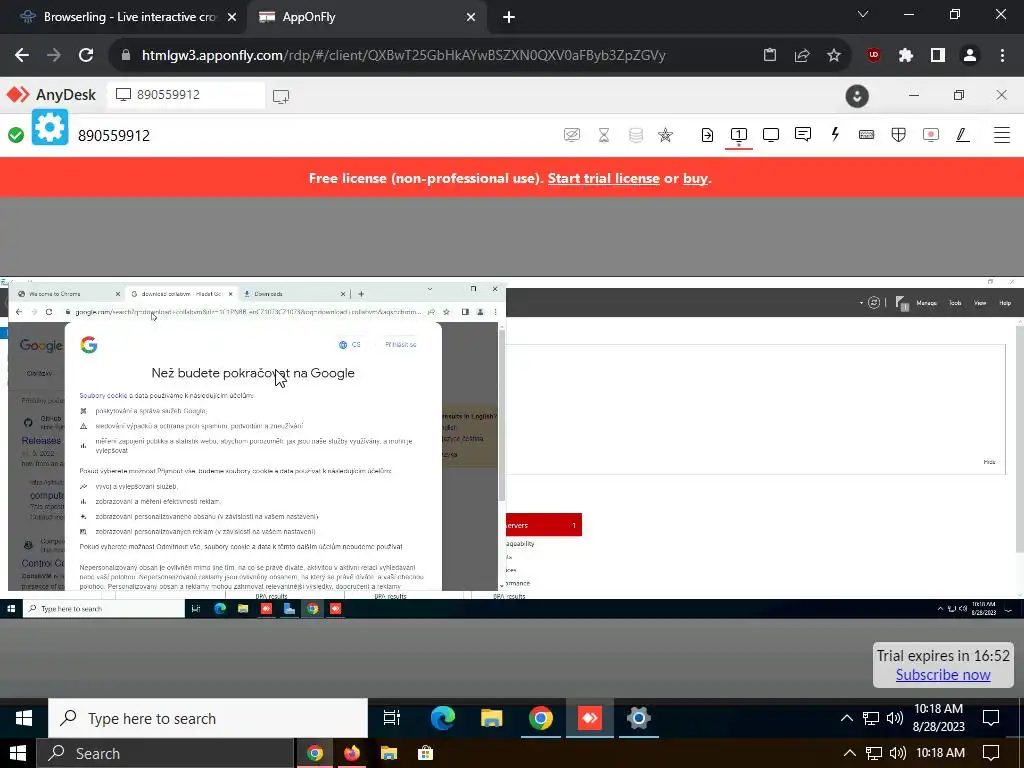The image size is (1024, 768).
Task: Click AnyDesk icon on the middle taskbar
Action: pyautogui.click(x=590, y=718)
